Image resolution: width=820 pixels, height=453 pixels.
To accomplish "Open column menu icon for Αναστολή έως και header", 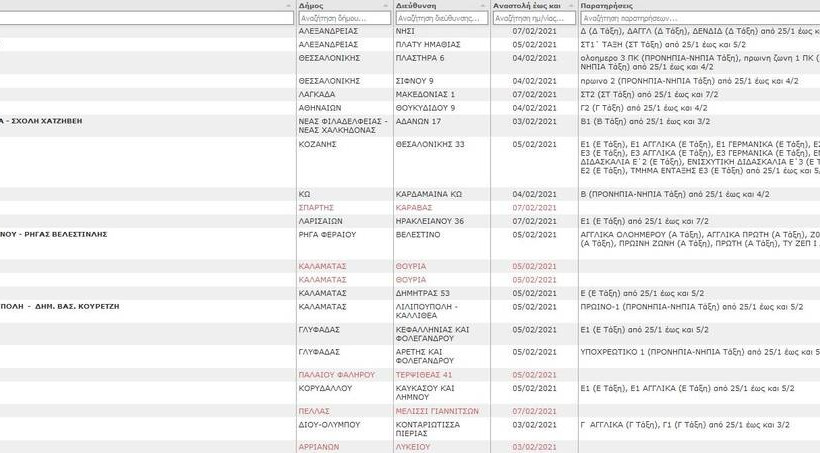I will pos(570,6).
